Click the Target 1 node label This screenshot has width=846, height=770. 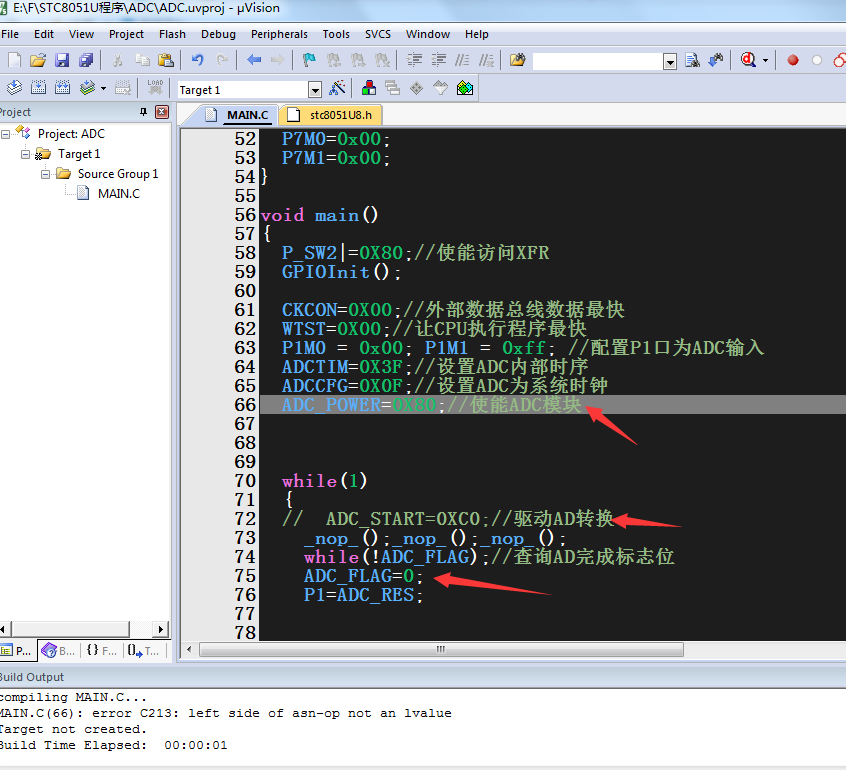point(79,154)
